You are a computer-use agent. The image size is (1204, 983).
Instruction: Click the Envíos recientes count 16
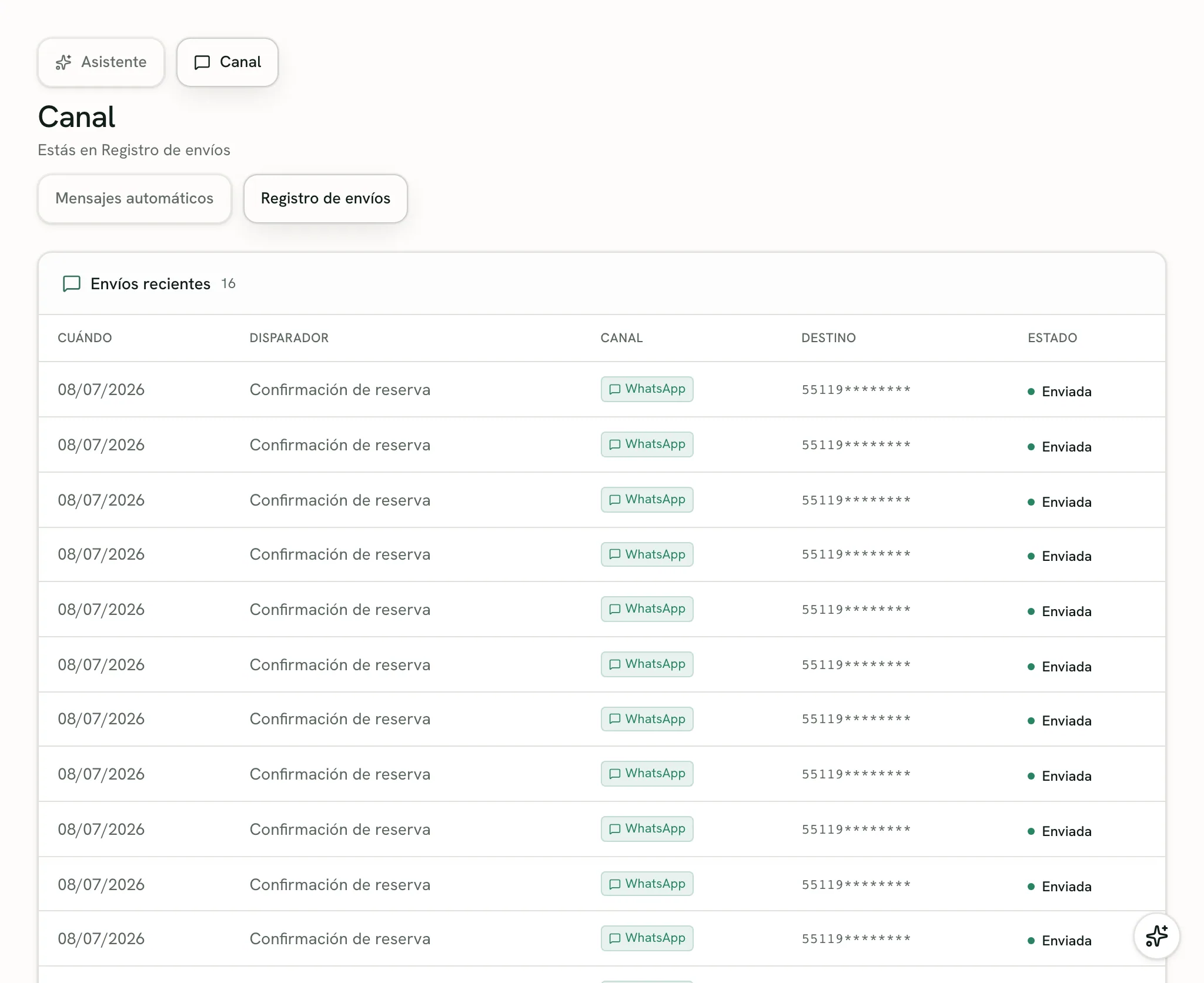coord(228,284)
